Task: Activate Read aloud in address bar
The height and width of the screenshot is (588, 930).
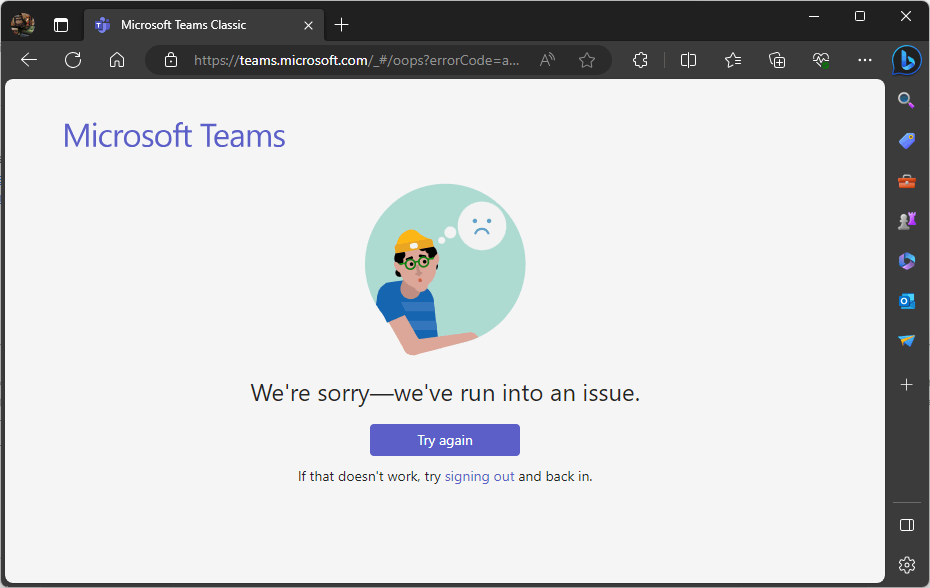Action: click(547, 60)
